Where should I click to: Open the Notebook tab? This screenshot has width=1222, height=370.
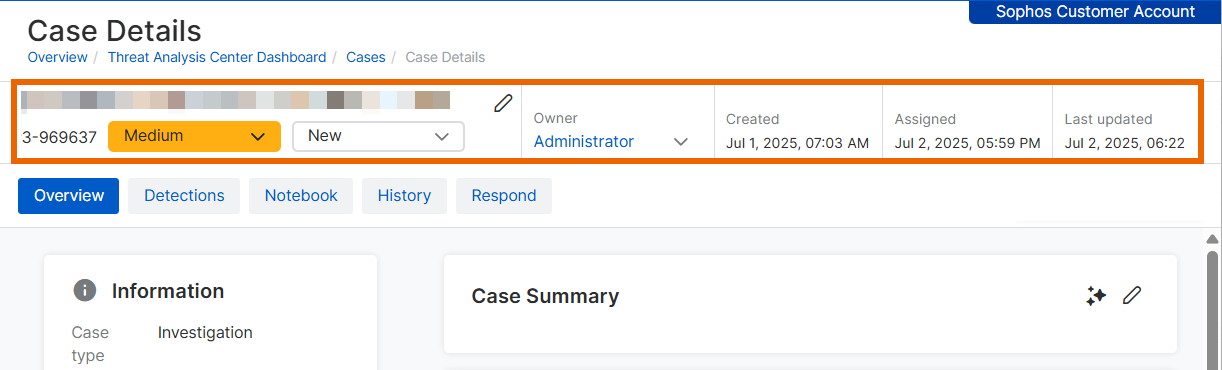[x=301, y=196]
